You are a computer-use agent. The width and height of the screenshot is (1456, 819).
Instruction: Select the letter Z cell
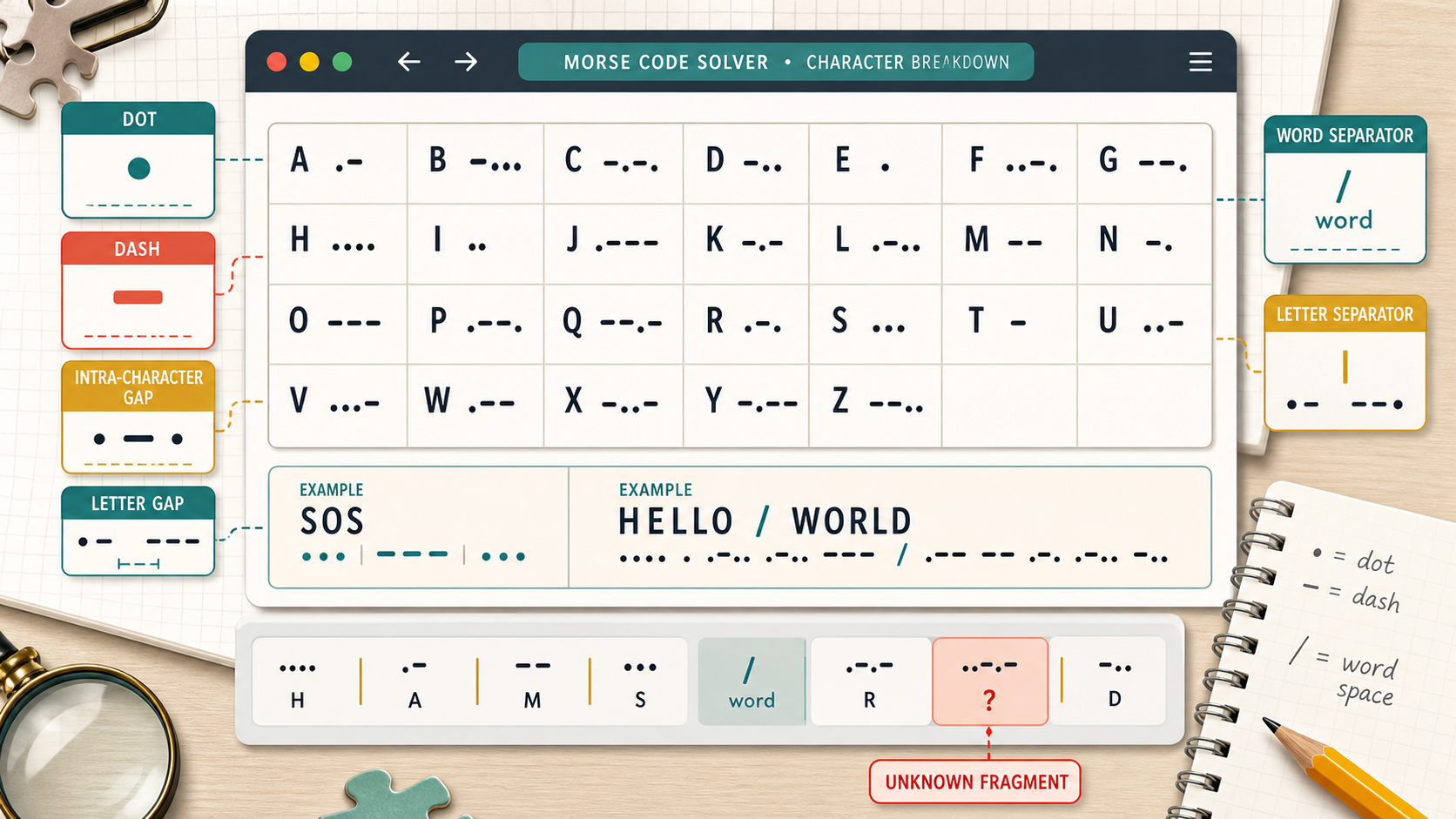coord(876,406)
